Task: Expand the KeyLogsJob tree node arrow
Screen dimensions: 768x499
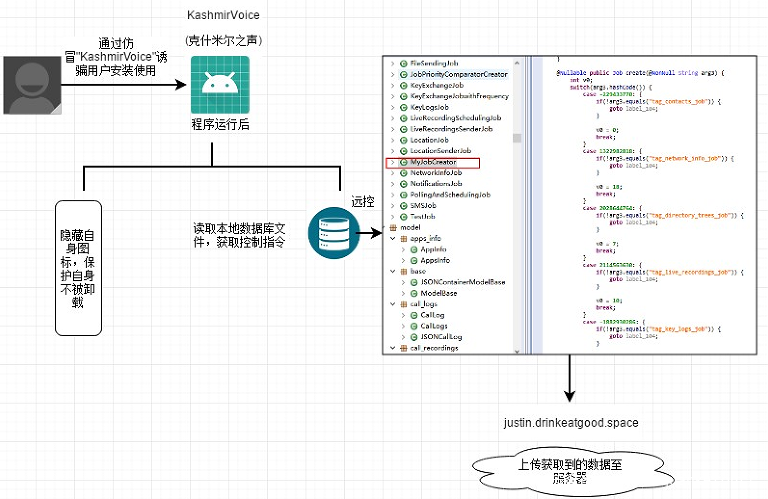Action: (x=391, y=108)
